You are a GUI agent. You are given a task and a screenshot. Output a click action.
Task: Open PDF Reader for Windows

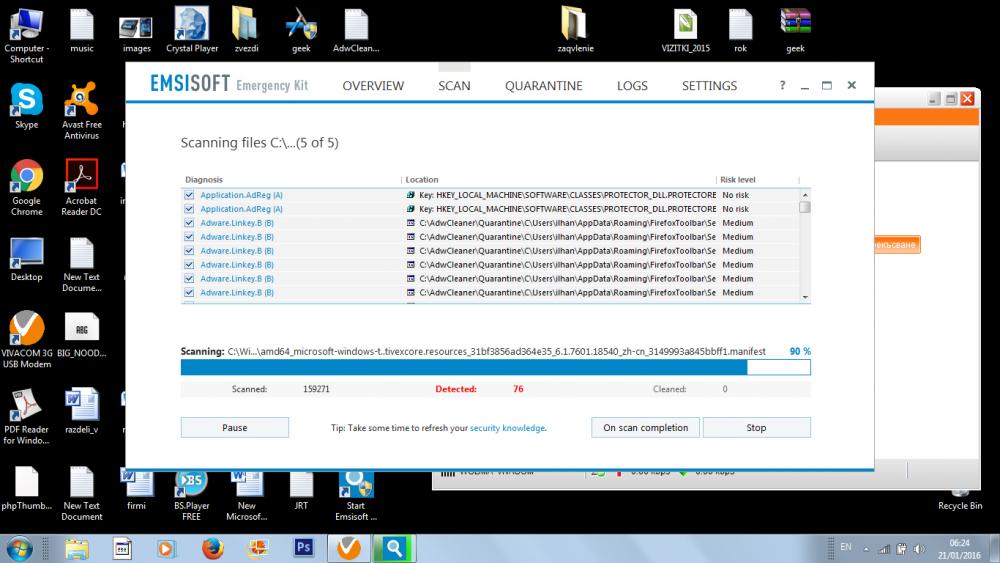click(26, 416)
